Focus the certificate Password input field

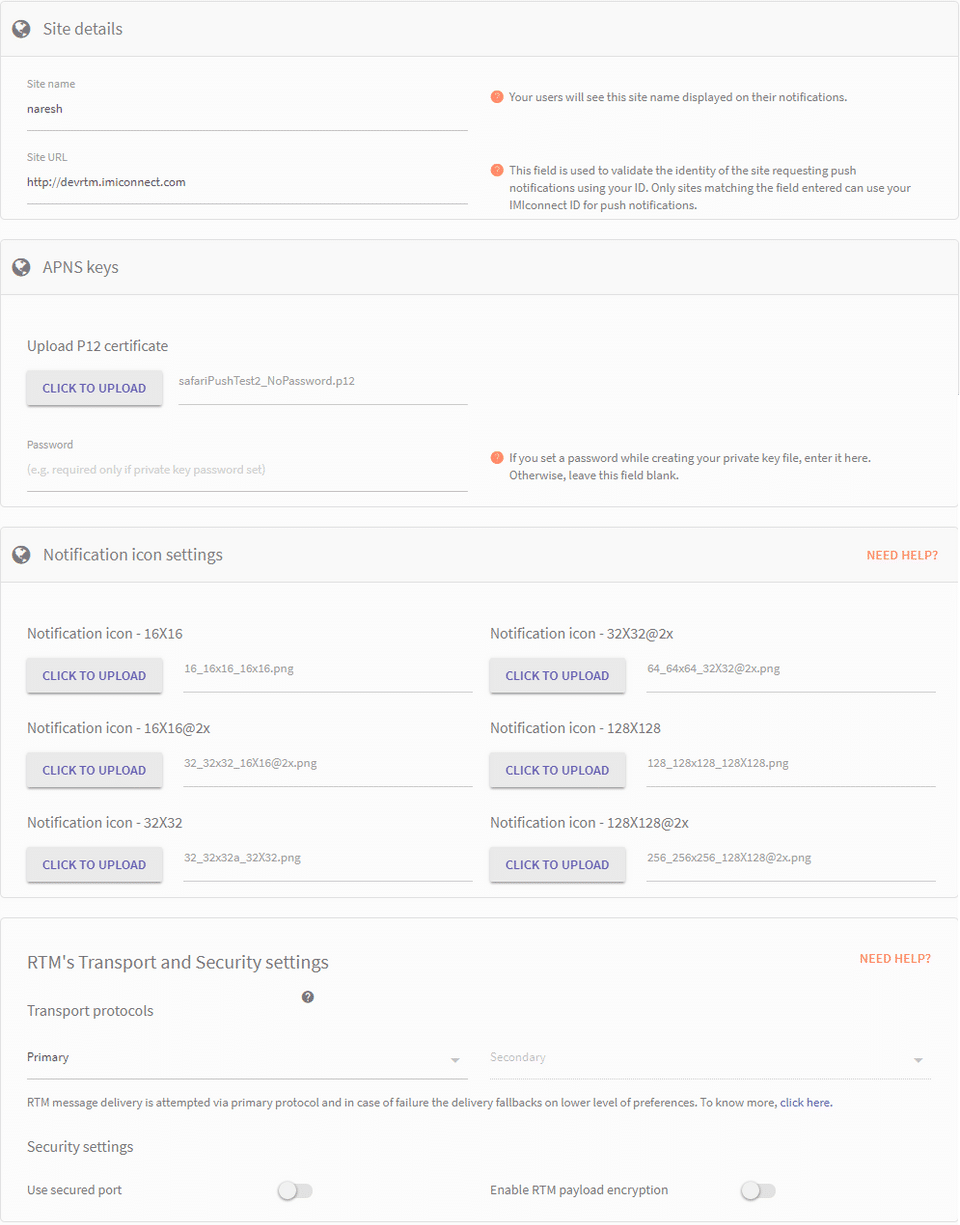[247, 470]
